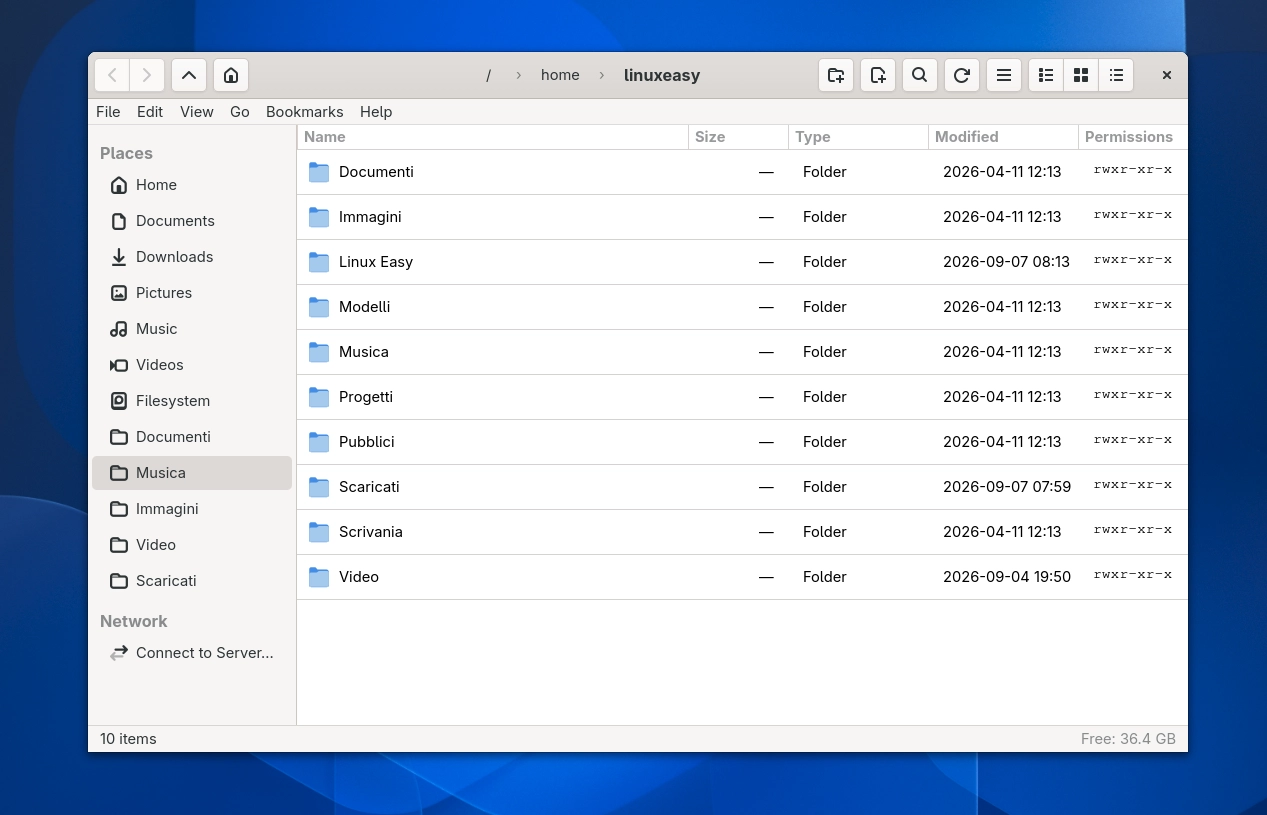This screenshot has width=1267, height=815.
Task: Click linuxeasy in the path bar
Action: click(662, 75)
